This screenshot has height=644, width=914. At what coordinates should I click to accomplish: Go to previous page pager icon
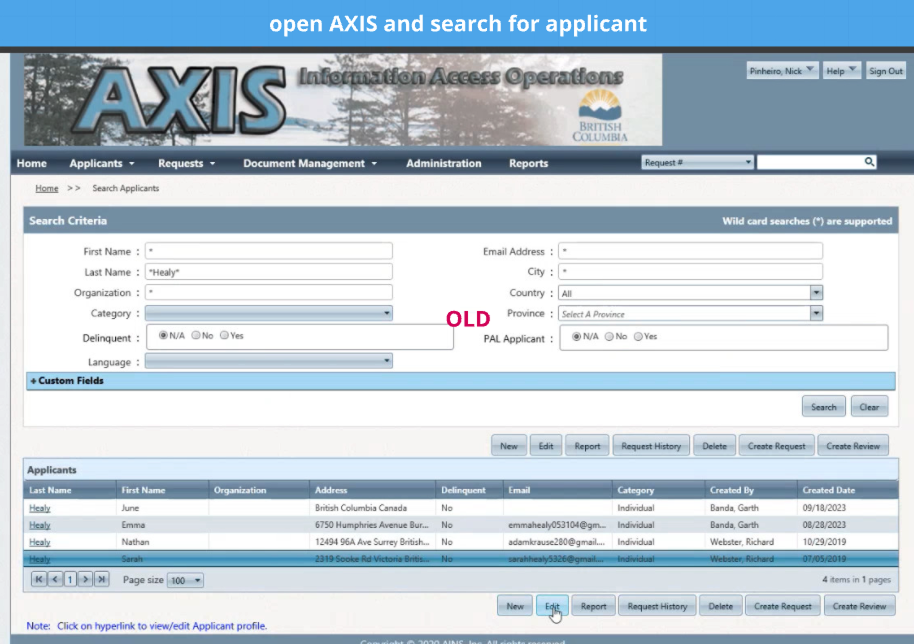point(55,579)
